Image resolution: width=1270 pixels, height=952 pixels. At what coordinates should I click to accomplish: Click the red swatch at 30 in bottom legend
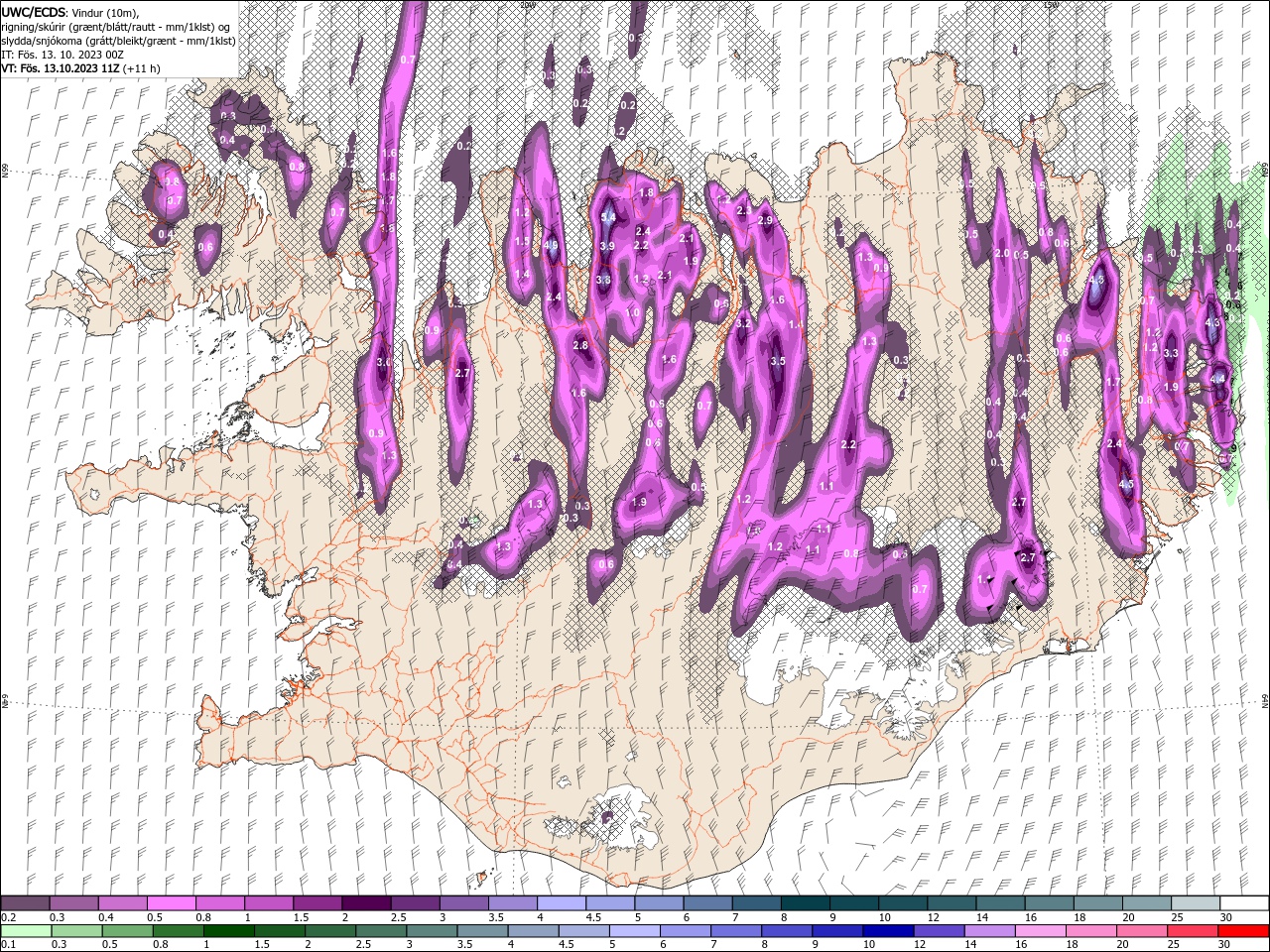click(x=1243, y=931)
